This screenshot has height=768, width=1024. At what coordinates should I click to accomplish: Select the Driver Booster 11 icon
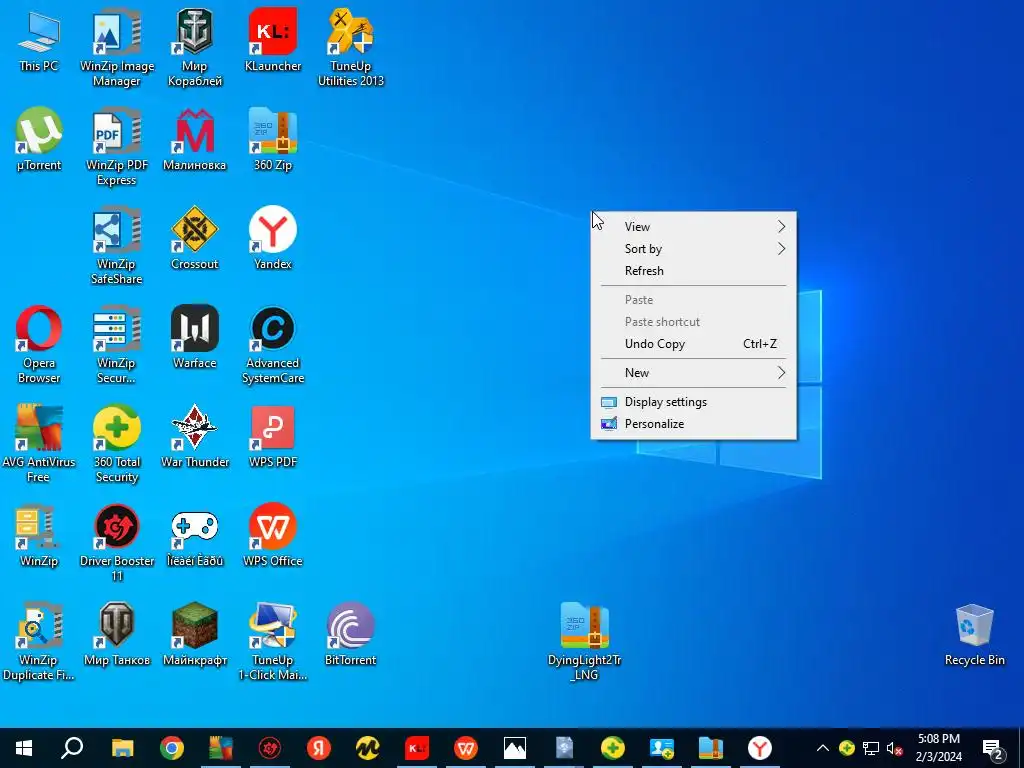[117, 542]
